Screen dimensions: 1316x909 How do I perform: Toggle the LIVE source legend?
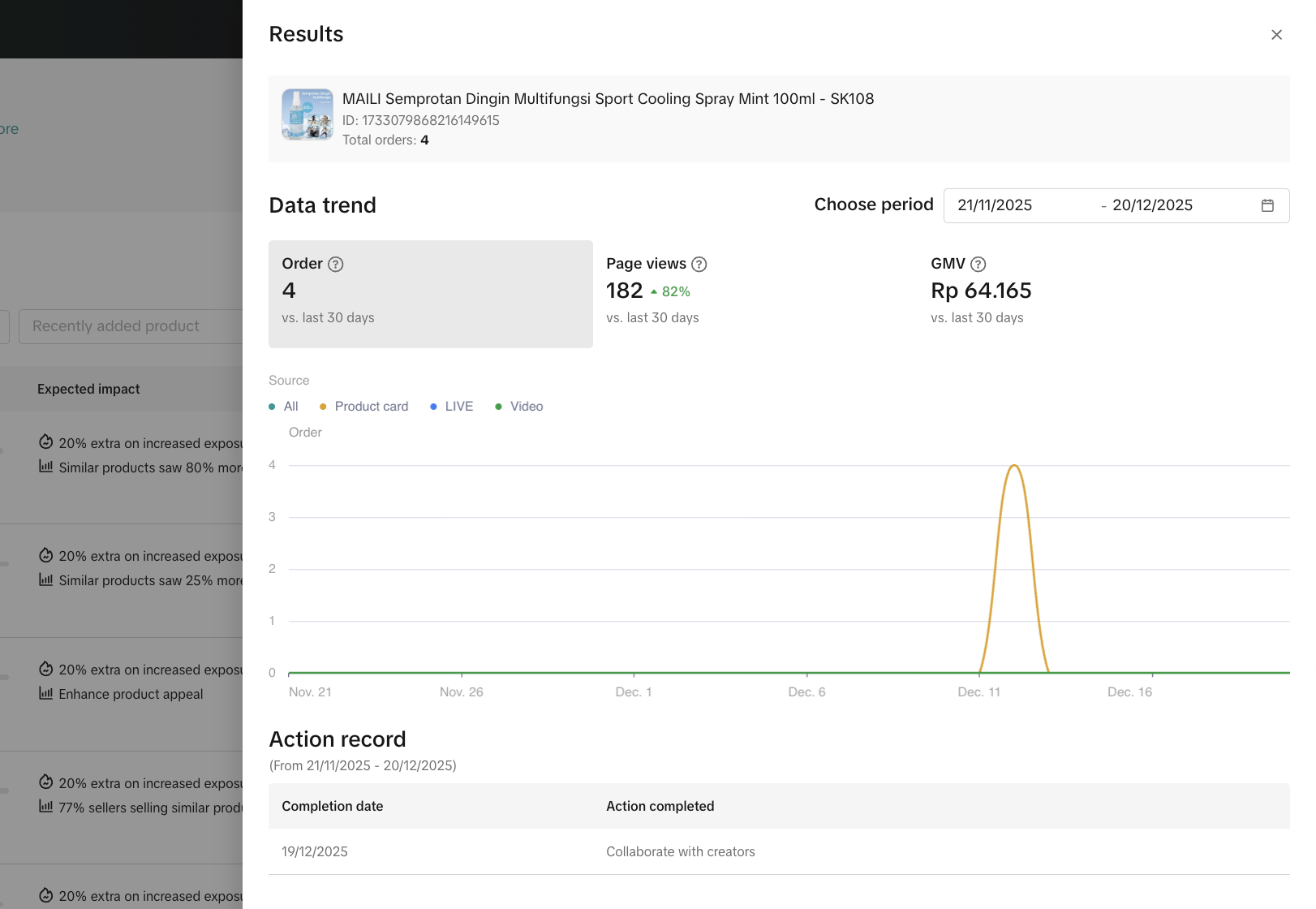tap(452, 407)
